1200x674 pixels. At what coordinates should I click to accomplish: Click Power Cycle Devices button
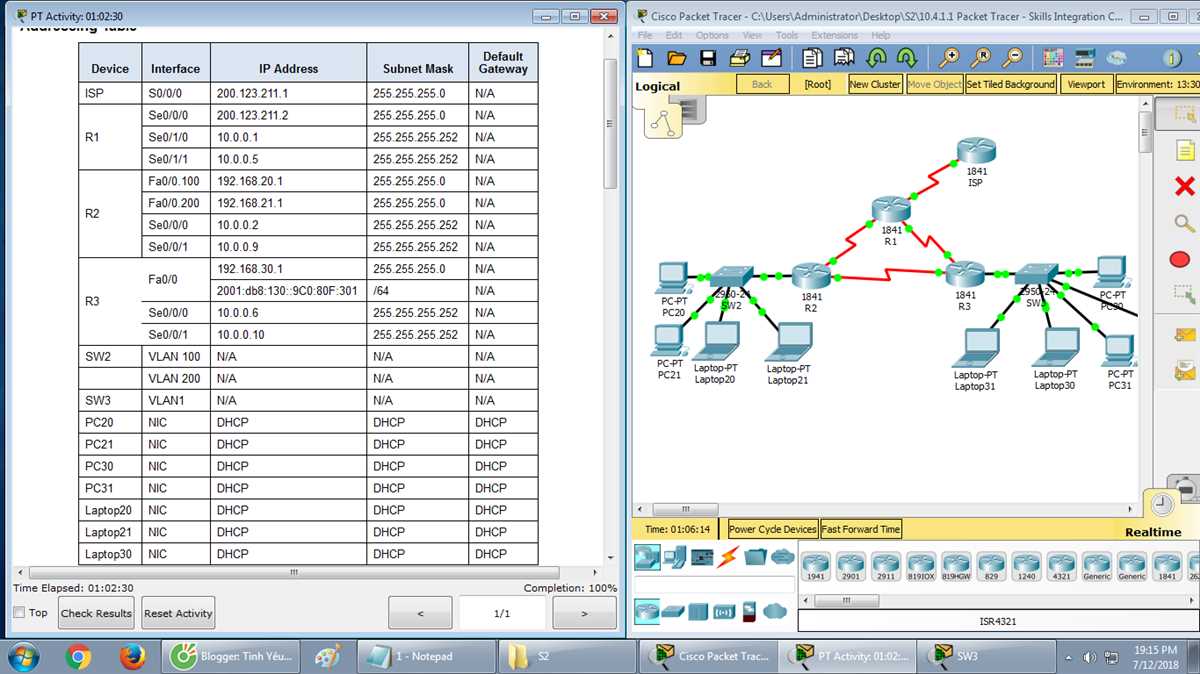point(772,529)
